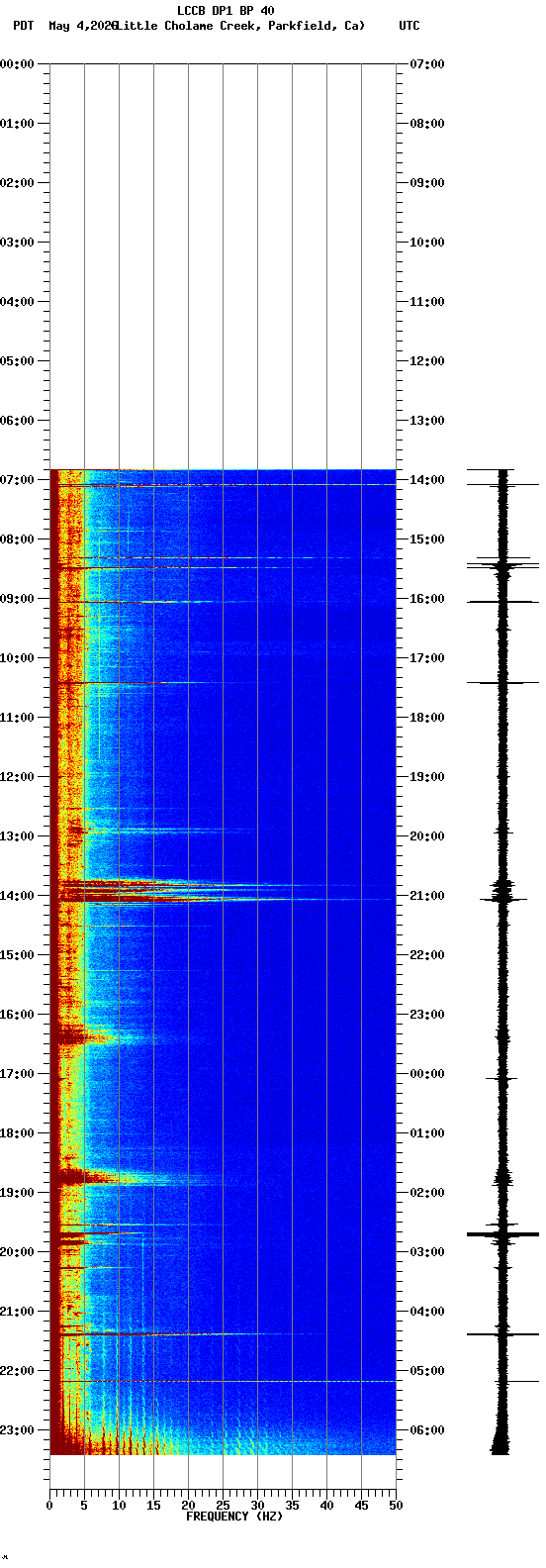This screenshot has height=1568, width=546.
Task: Click the '08:00' label on the PDT axis
Action: coord(18,539)
